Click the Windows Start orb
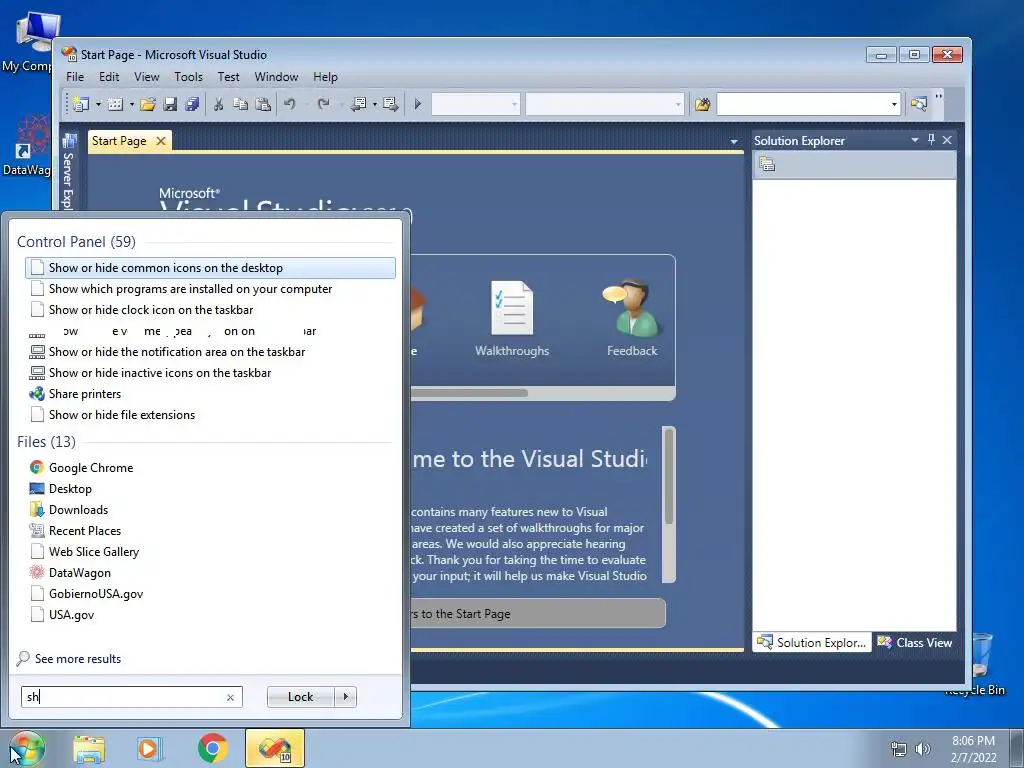Screen dimensions: 1024x768 [x=27, y=748]
